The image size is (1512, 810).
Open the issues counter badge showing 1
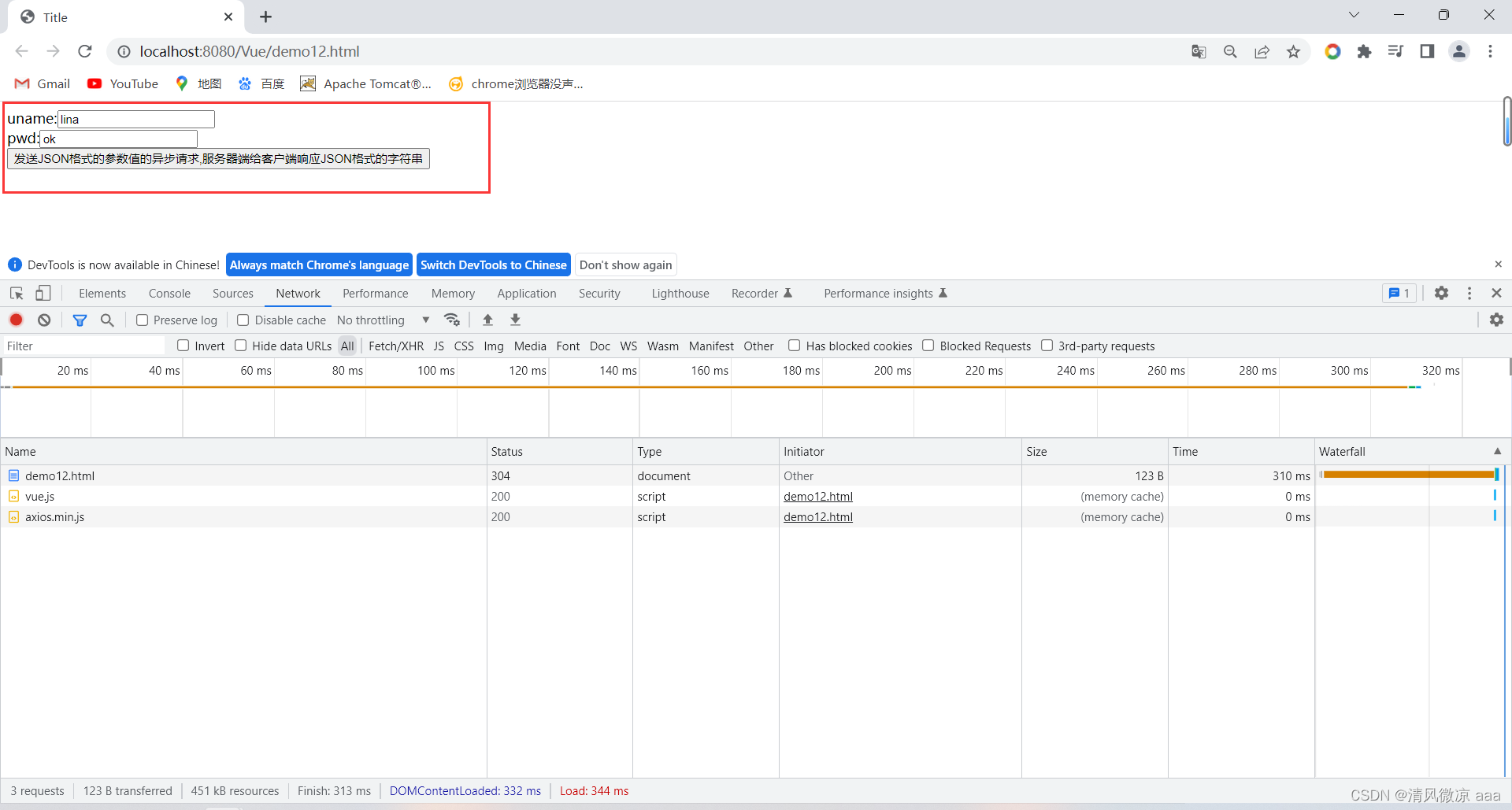pos(1399,293)
